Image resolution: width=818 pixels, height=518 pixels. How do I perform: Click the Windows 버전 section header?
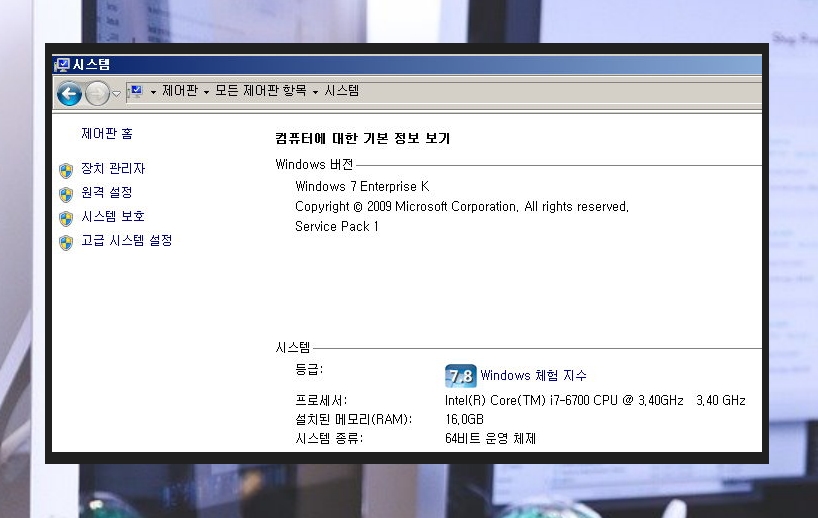(315, 165)
